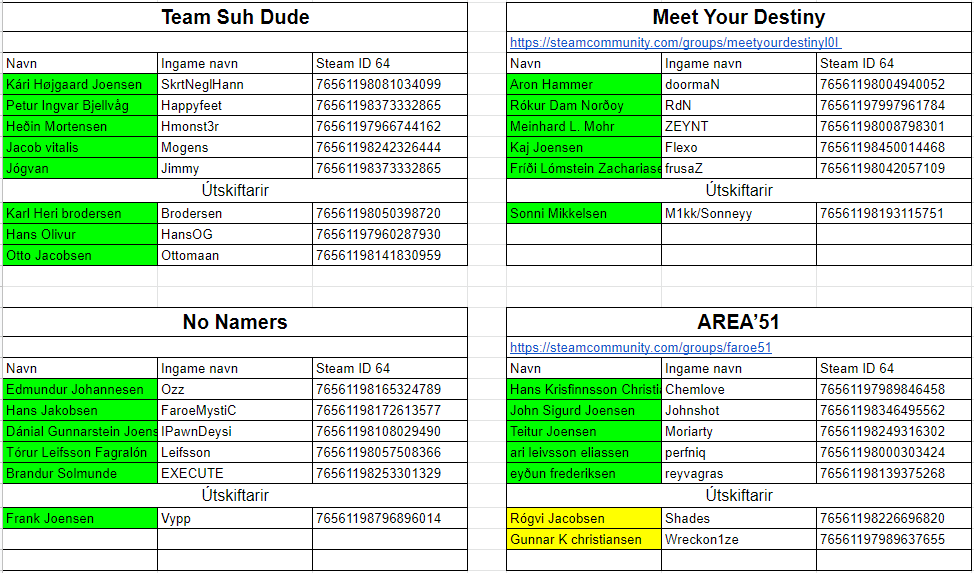Click the Petur Ingvar Bjellvåg cell
The image size is (974, 573).
click(80, 106)
